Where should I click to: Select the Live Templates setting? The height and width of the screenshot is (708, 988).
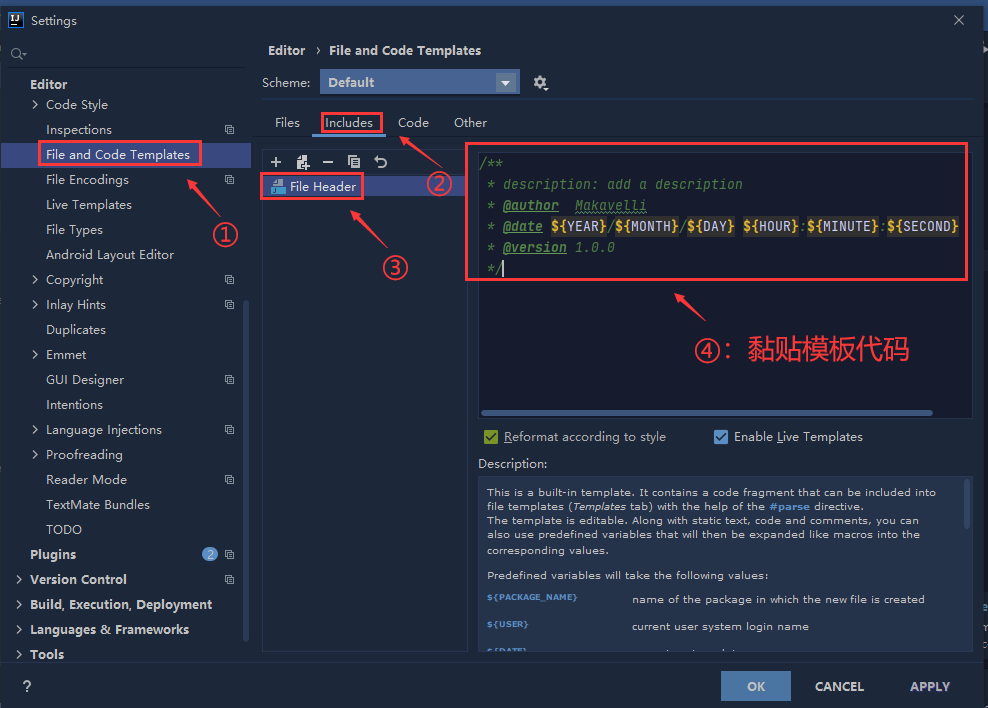(x=89, y=205)
